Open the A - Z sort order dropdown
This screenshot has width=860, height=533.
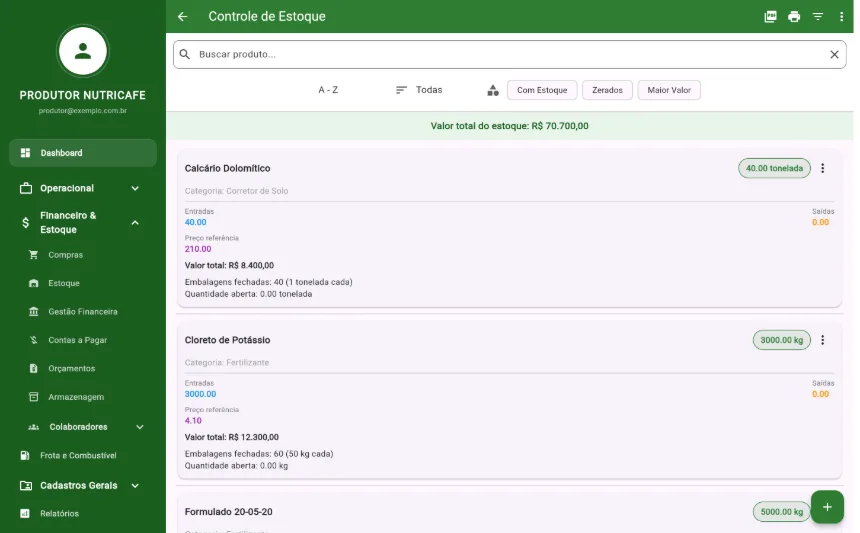click(x=328, y=90)
